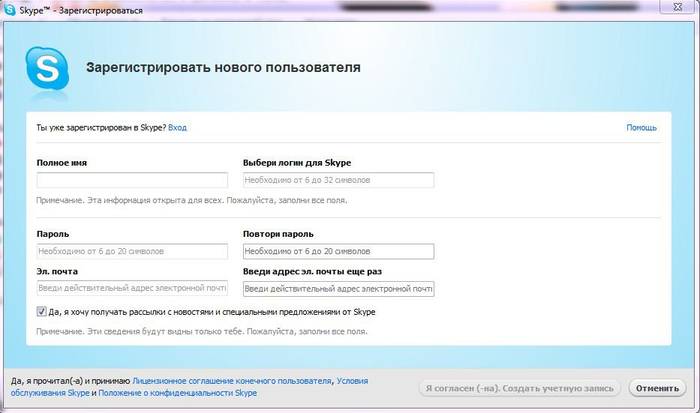Focus the 'Полное имя' input field
Image resolution: width=700 pixels, height=413 pixels.
132,181
